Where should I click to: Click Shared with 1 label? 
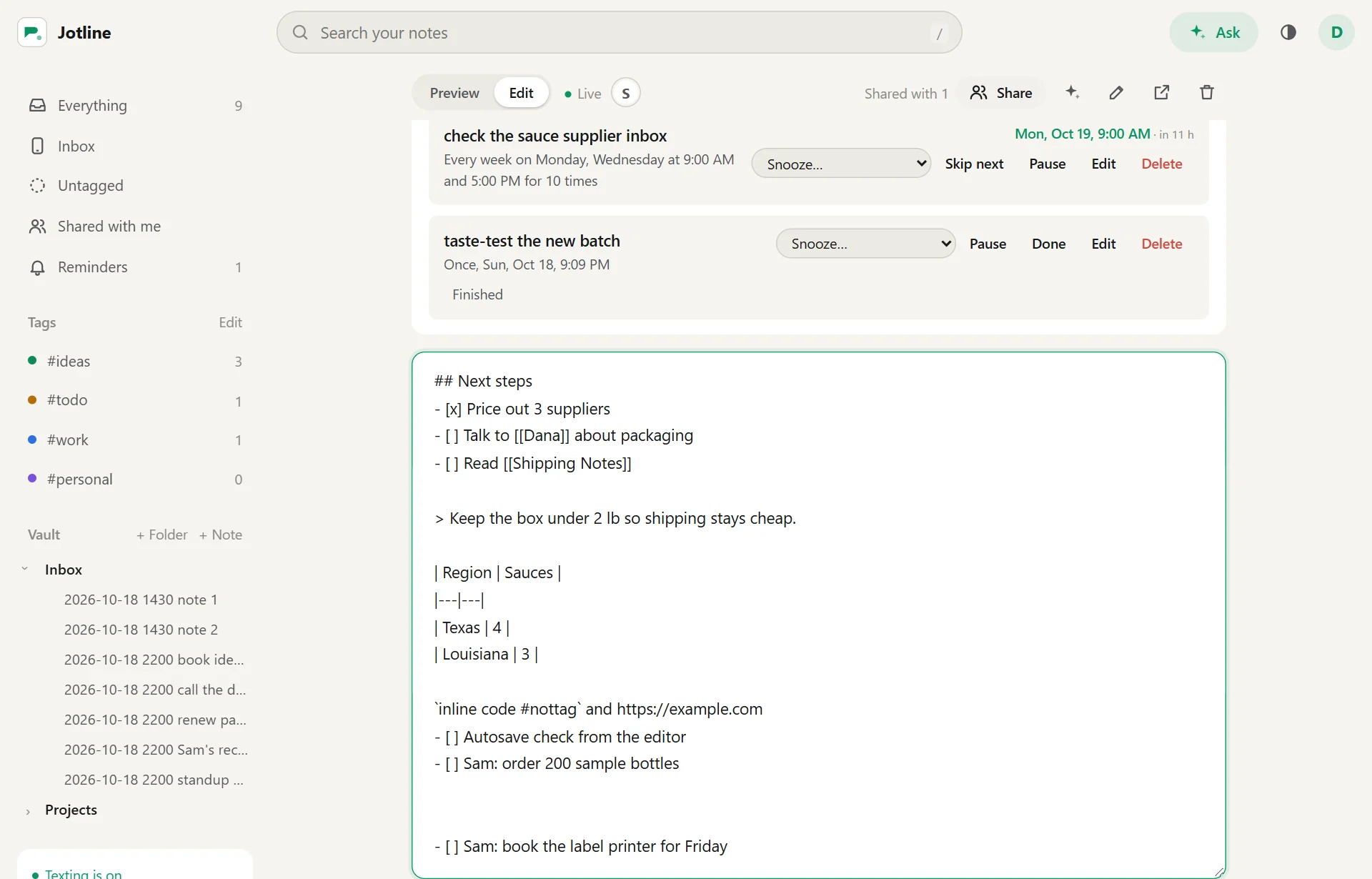coord(906,94)
